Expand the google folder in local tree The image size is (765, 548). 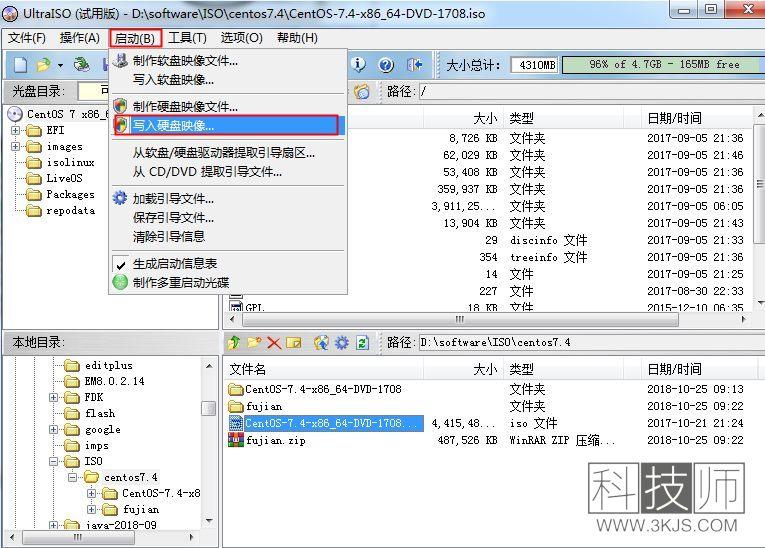coord(54,429)
